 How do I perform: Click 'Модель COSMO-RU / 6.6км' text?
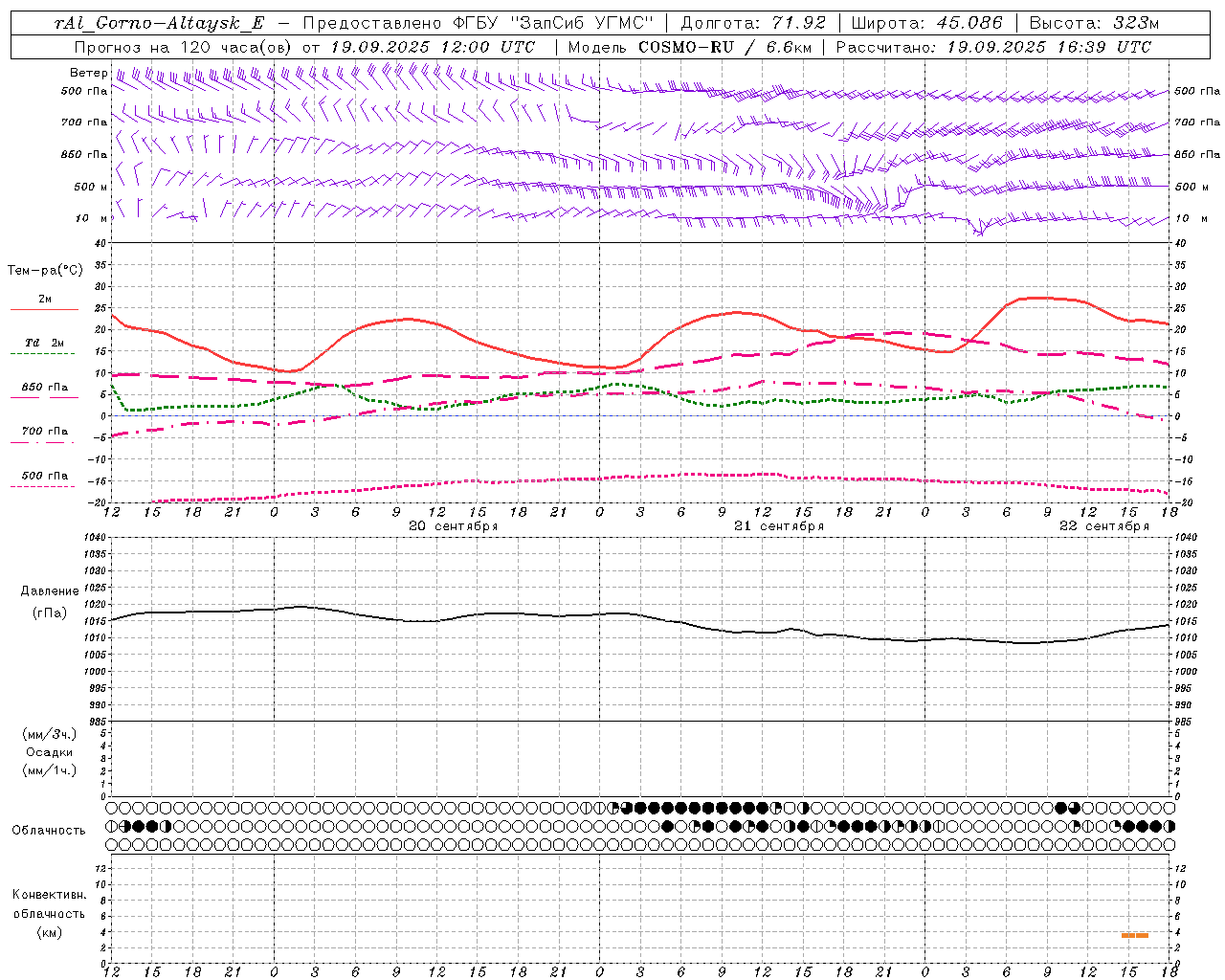(x=689, y=47)
